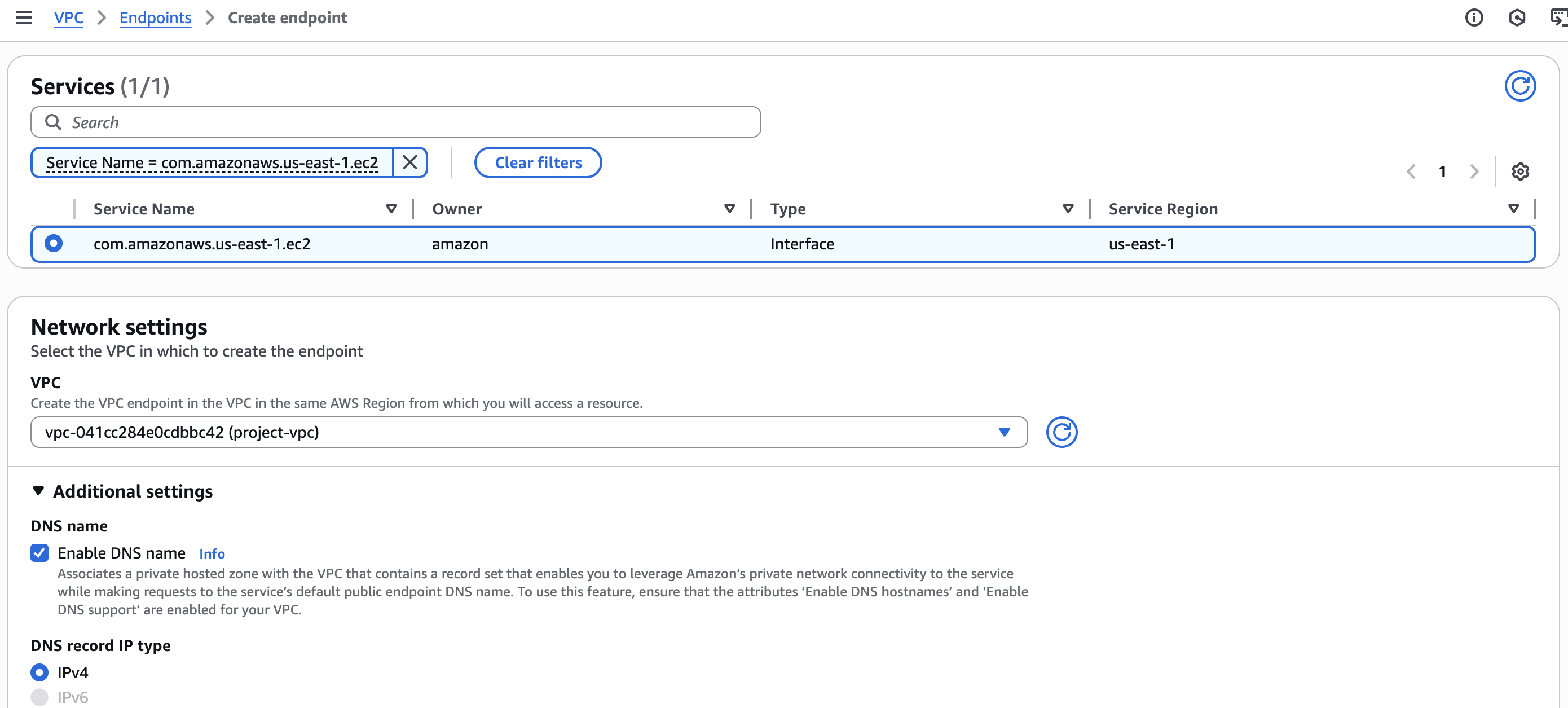Go to previous page of services

(x=1411, y=171)
